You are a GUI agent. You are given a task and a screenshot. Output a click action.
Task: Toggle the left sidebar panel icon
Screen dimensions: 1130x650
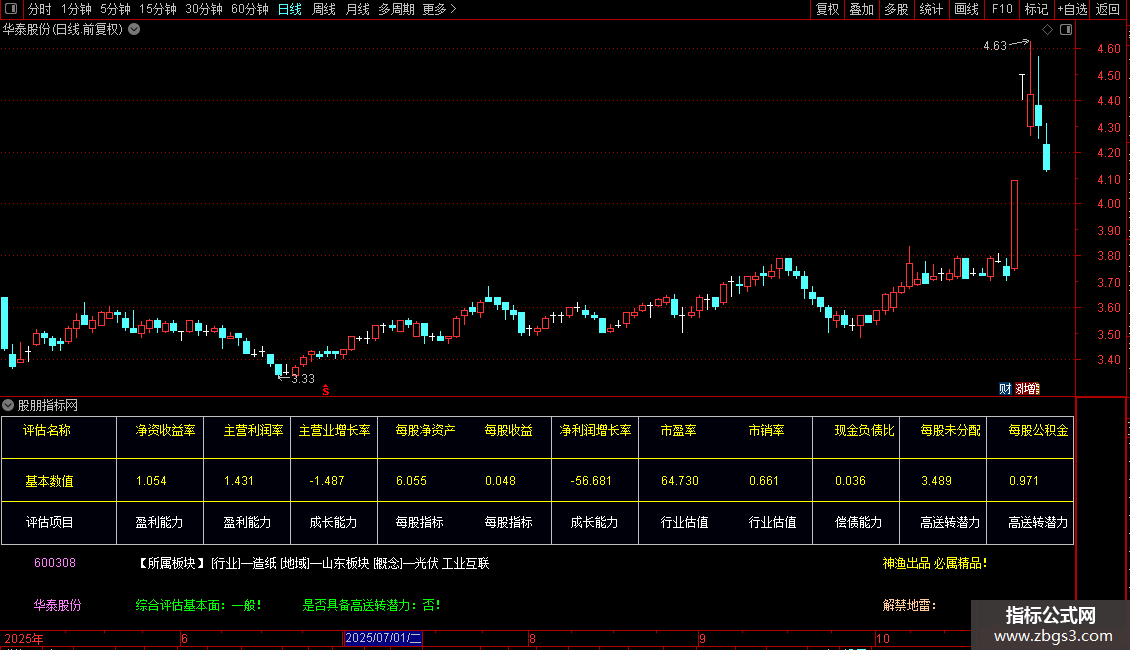[11, 9]
